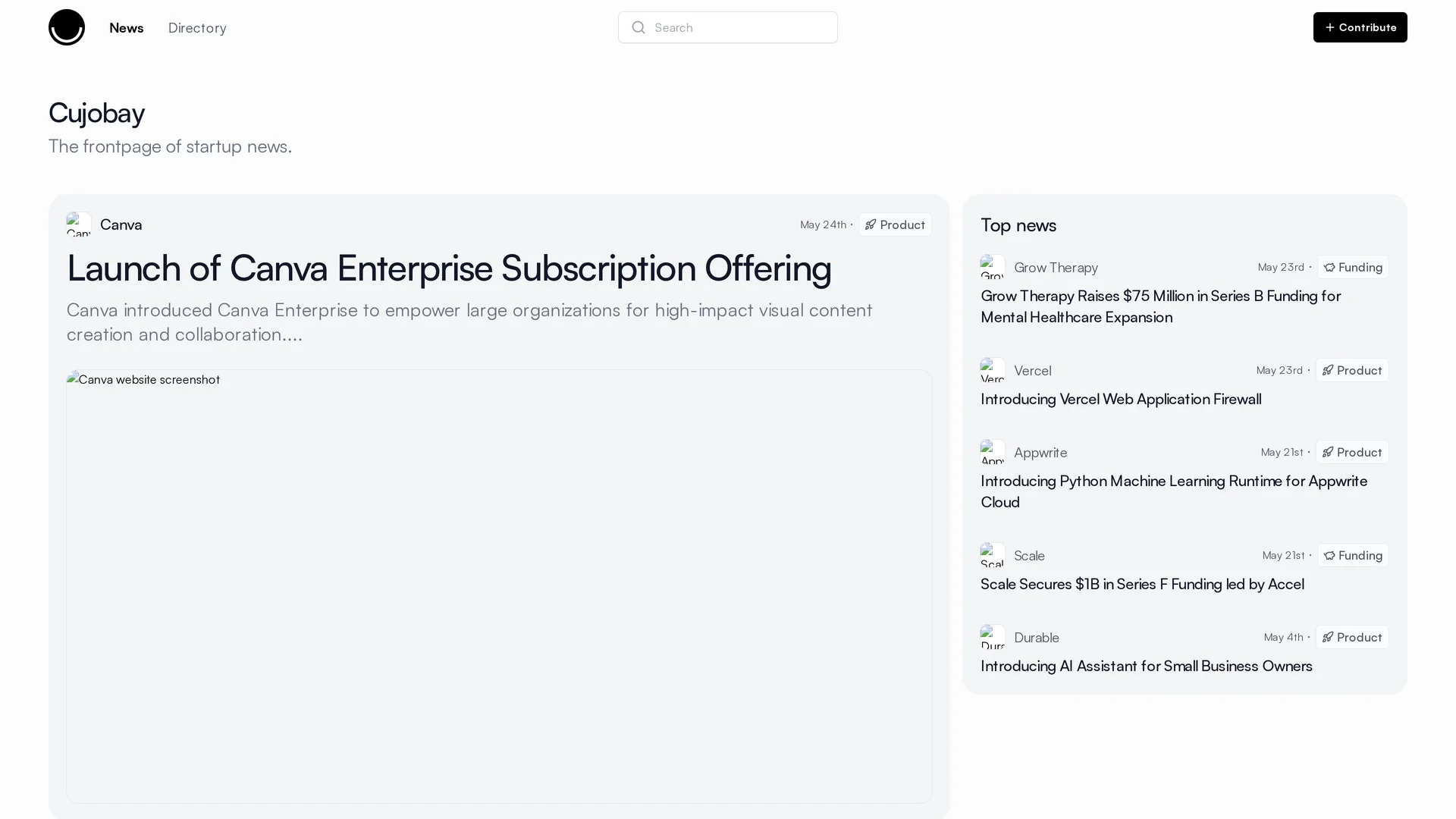Click the Vercel logo icon
The width and height of the screenshot is (1456, 819).
[x=993, y=370]
